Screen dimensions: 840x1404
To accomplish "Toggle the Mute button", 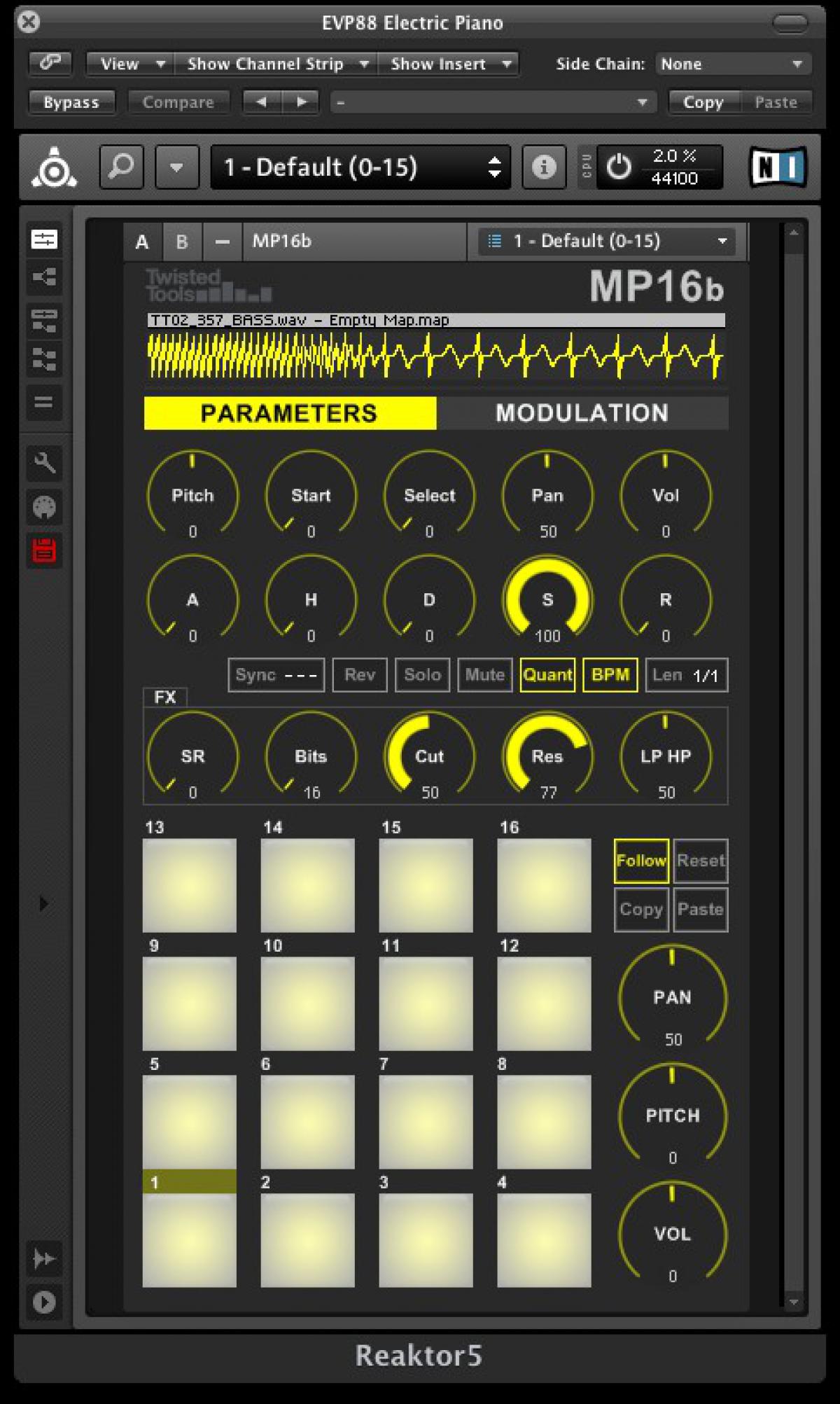I will pyautogui.click(x=485, y=675).
